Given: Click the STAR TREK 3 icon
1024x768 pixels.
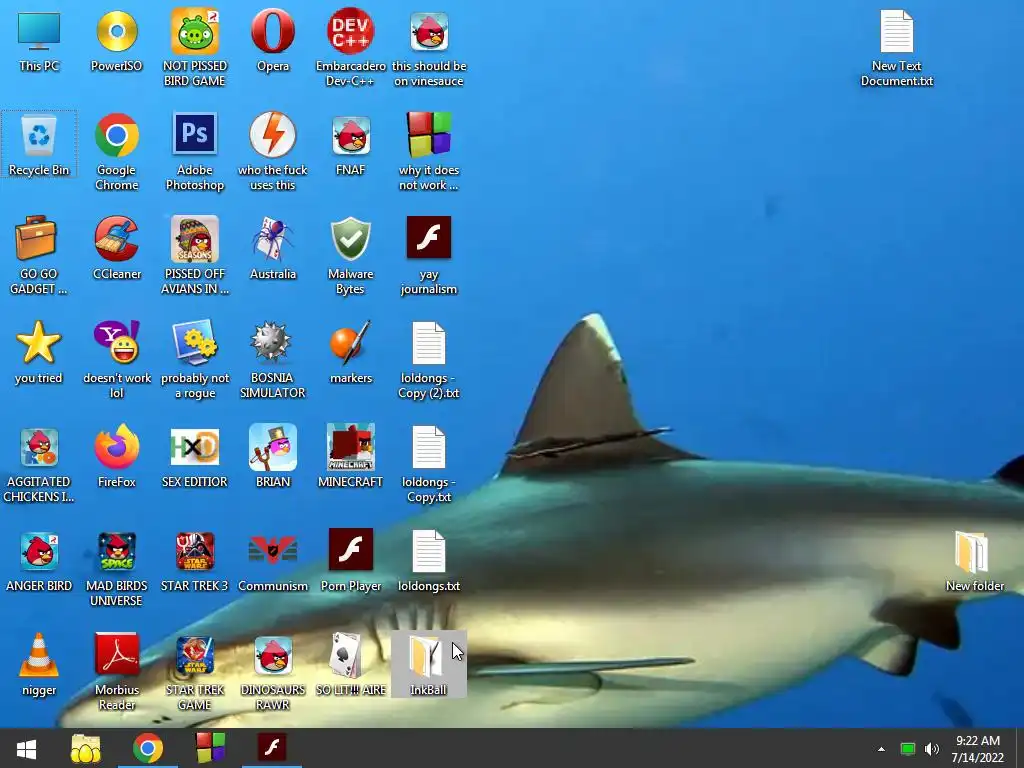Looking at the screenshot, I should (195, 561).
